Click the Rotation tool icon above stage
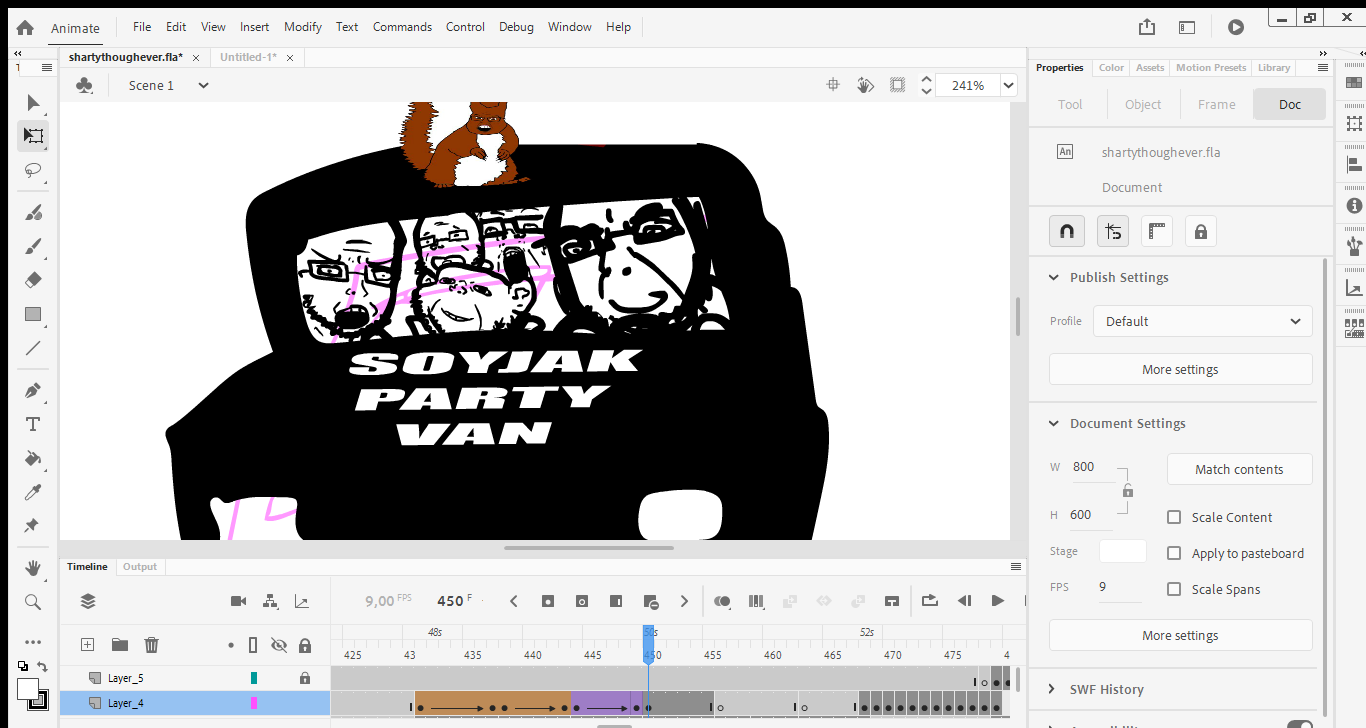Image resolution: width=1366 pixels, height=728 pixels. pos(866,85)
